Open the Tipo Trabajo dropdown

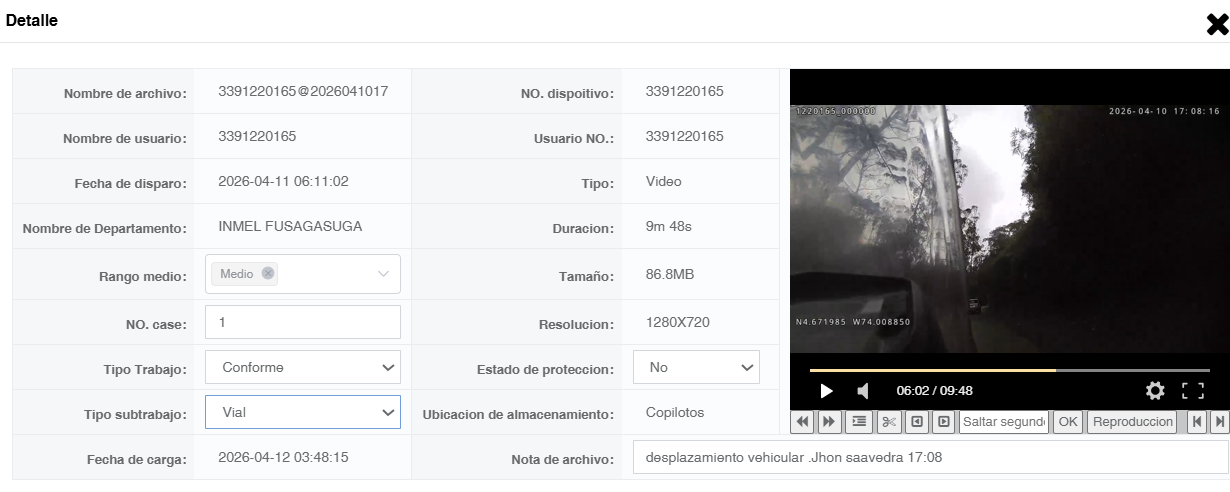coord(303,367)
